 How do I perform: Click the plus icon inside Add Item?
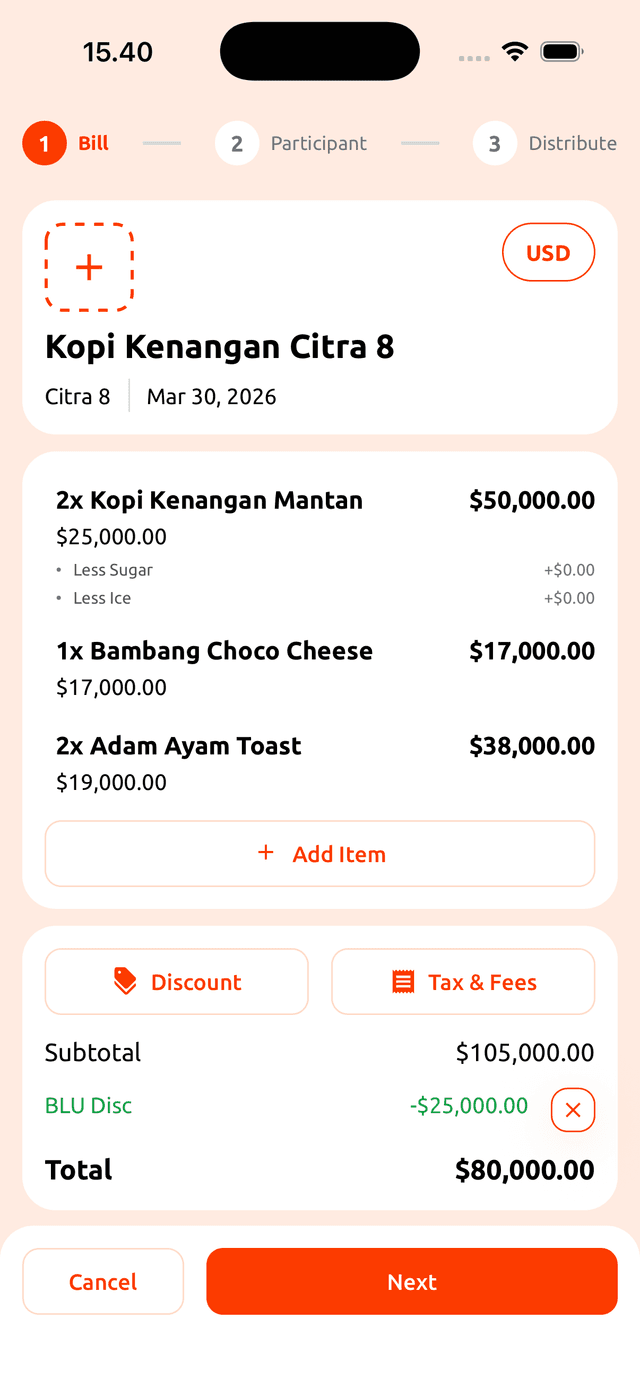[266, 853]
